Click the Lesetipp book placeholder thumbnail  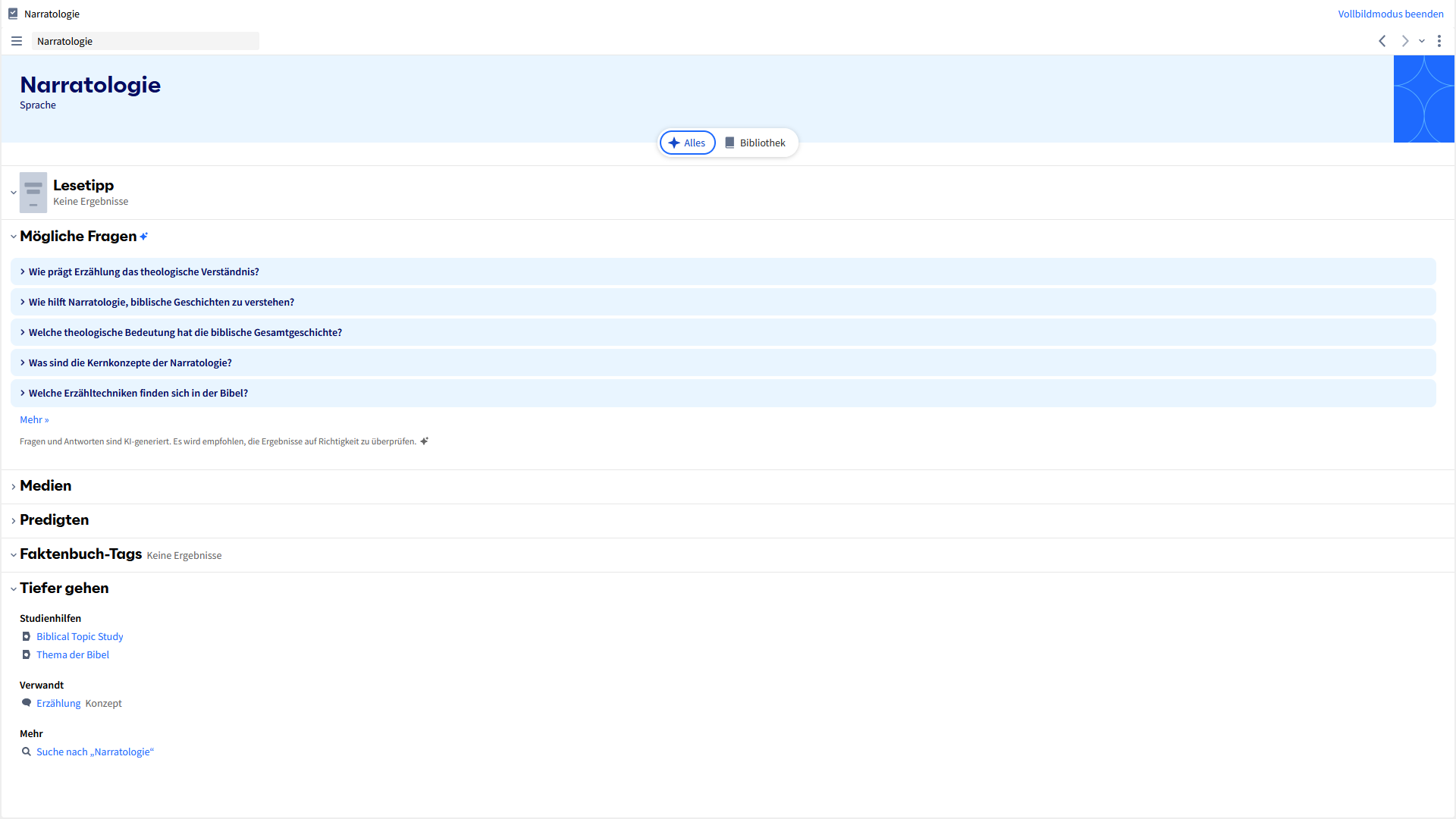33,193
